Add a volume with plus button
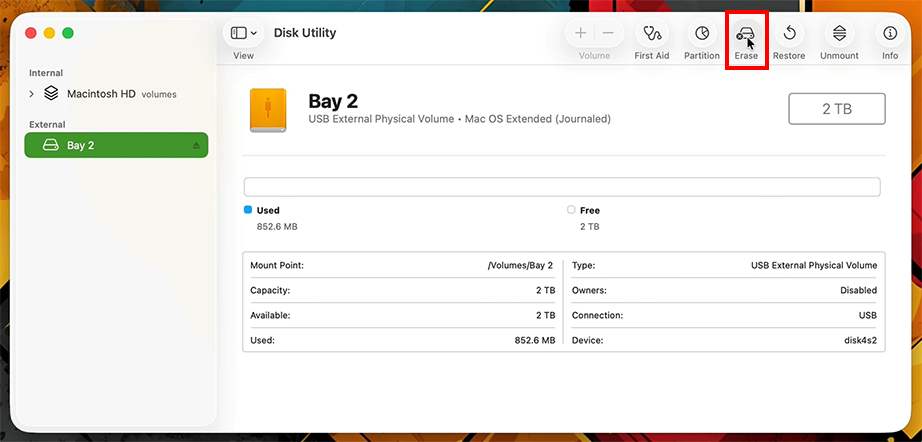 tap(580, 33)
